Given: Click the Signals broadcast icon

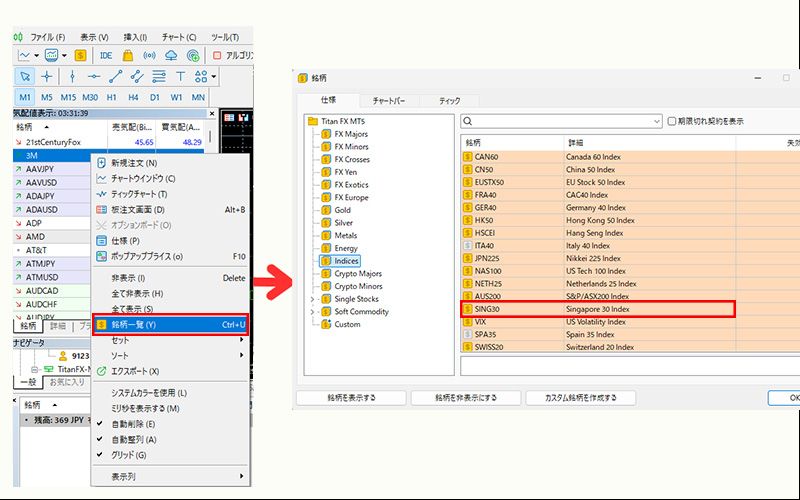Looking at the screenshot, I should click(x=150, y=55).
